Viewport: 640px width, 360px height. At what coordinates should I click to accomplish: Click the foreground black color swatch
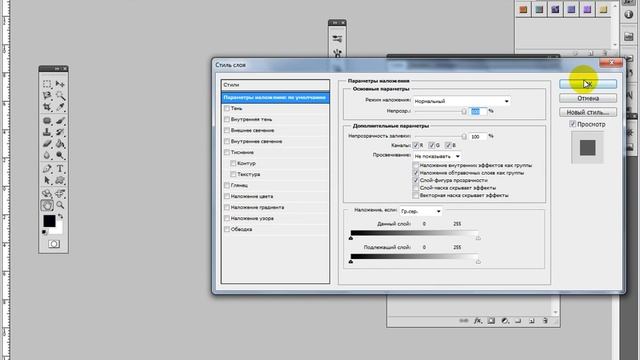[49, 221]
